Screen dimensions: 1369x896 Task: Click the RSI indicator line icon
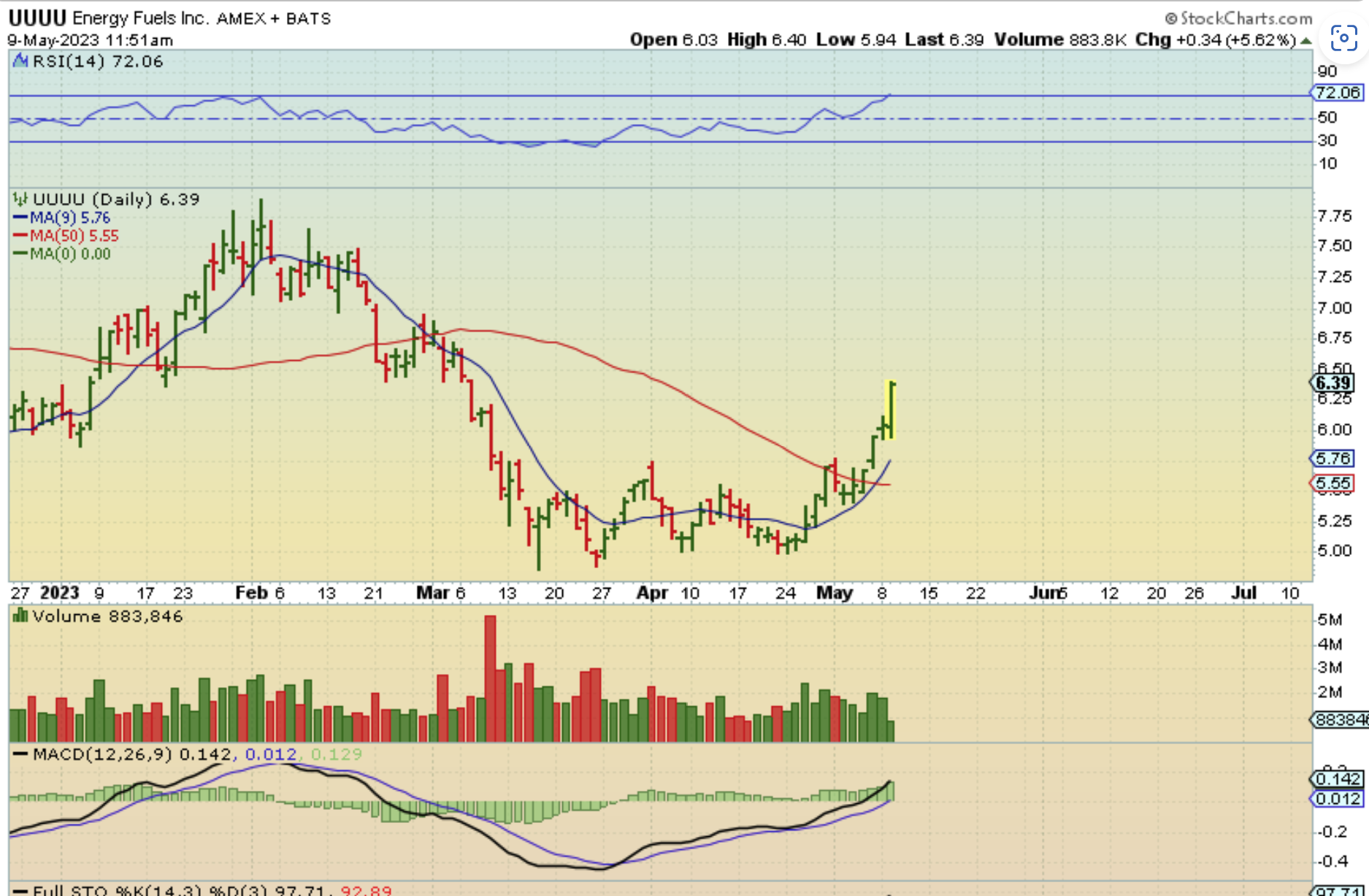(20, 61)
